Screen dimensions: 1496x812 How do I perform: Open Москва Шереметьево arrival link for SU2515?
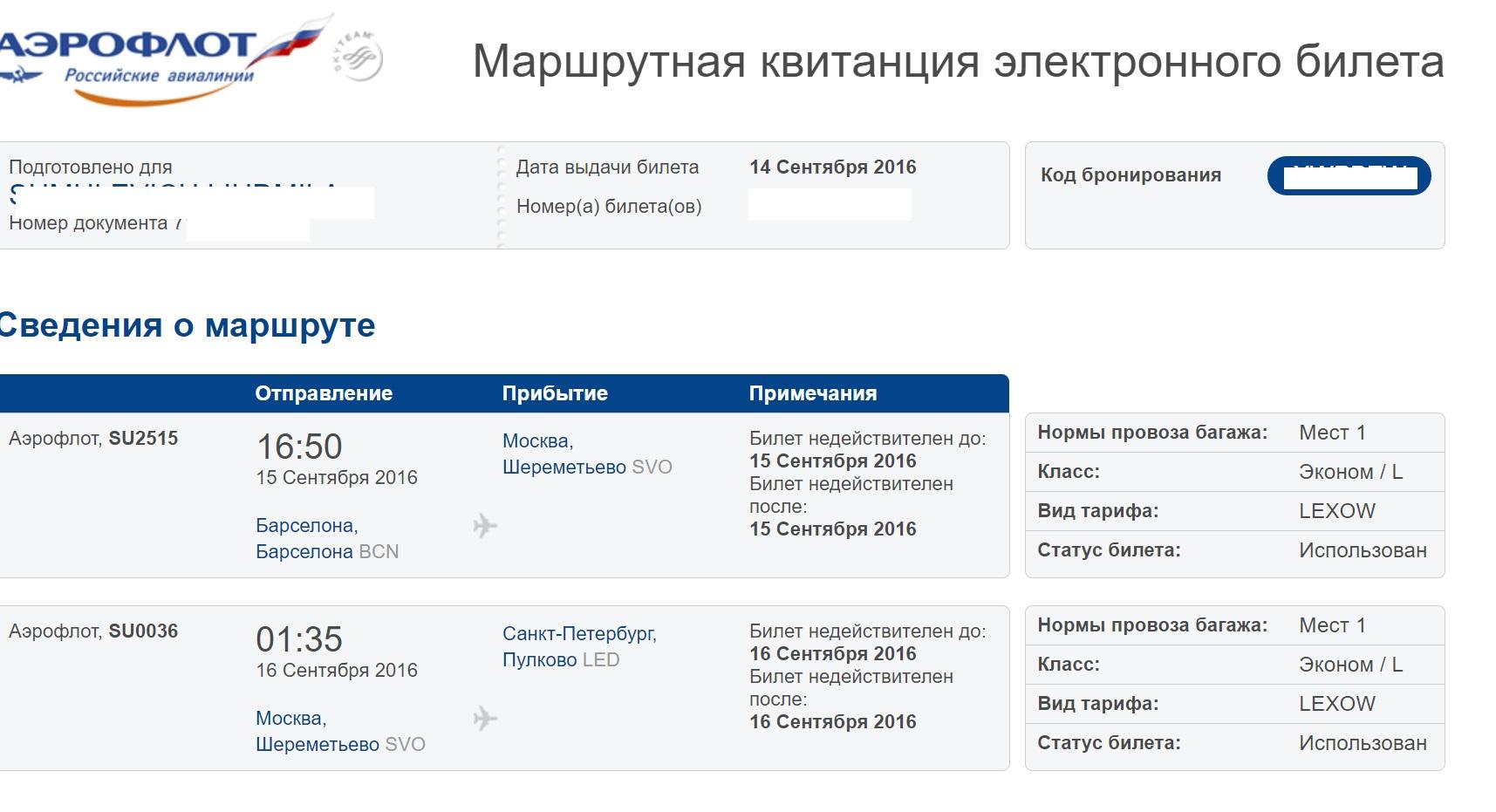click(586, 454)
